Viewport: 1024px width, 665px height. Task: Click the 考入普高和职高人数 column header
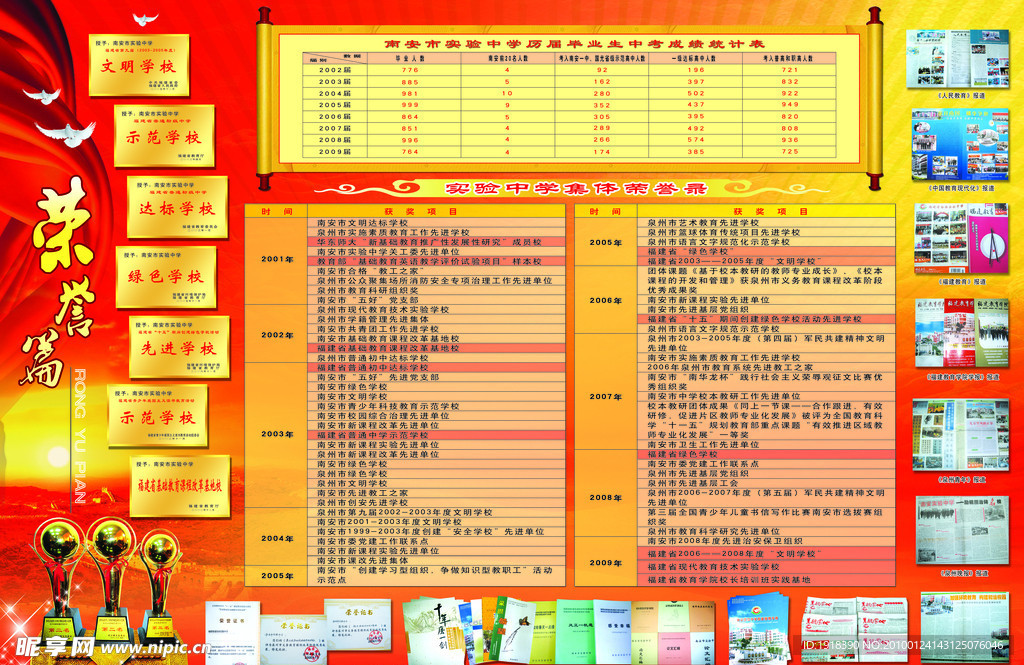coord(789,58)
